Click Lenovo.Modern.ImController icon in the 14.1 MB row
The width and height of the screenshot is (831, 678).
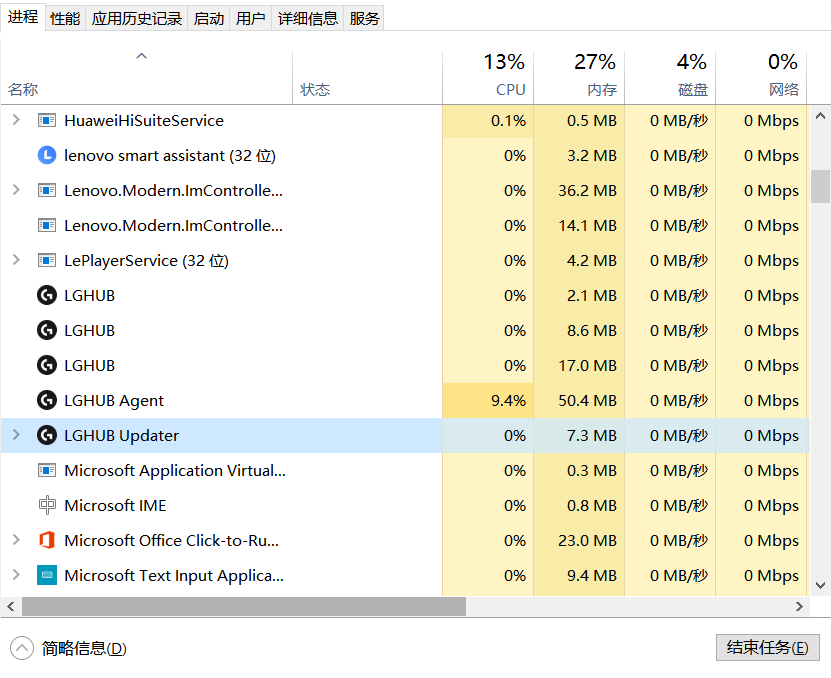(x=47, y=226)
